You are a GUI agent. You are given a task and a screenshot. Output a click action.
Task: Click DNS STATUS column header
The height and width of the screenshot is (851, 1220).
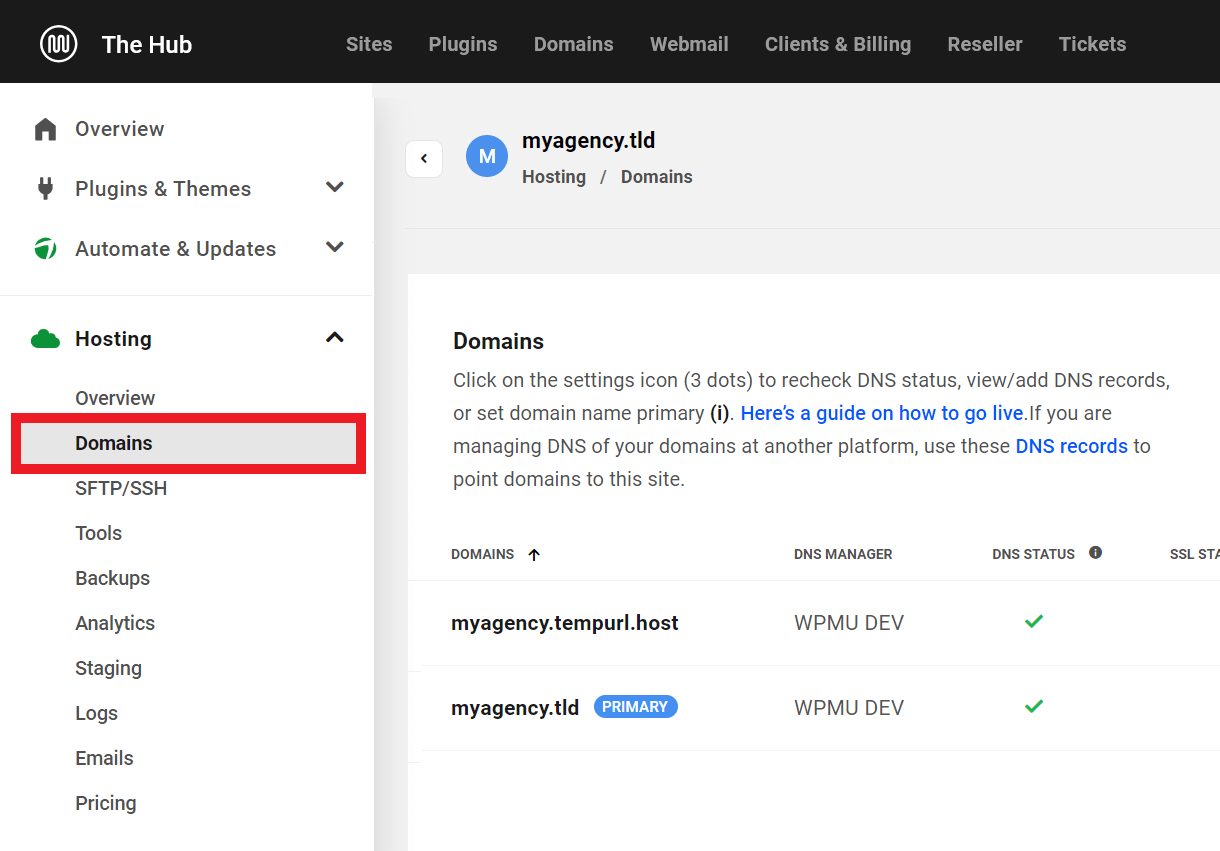(x=1033, y=554)
